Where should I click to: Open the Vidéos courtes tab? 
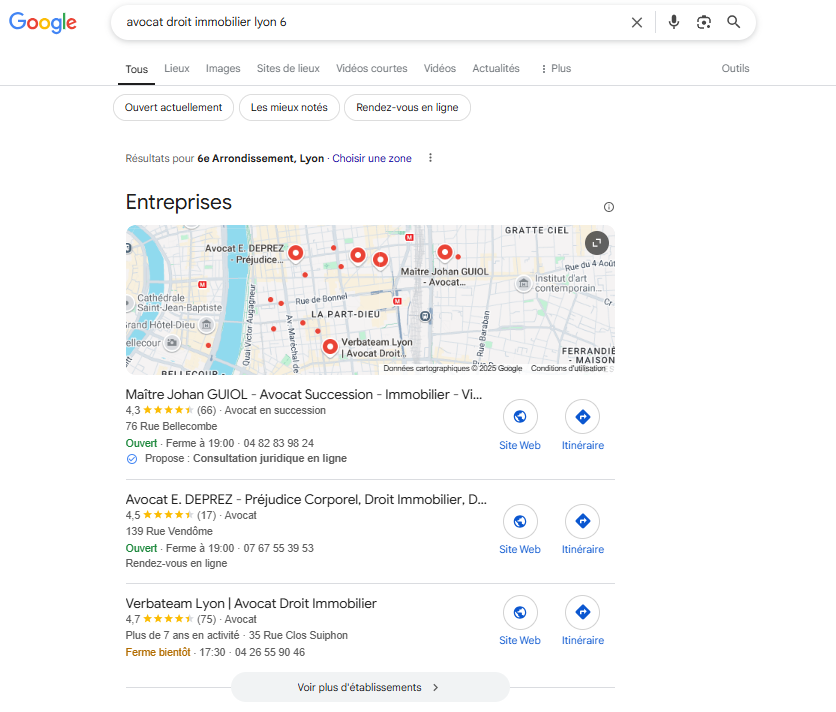[x=372, y=68]
